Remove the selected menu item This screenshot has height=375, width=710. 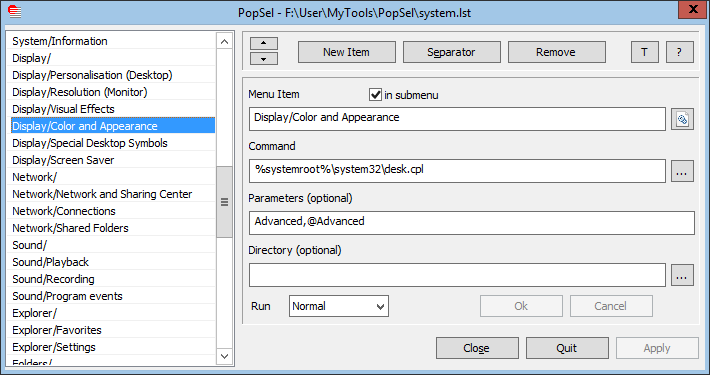tap(556, 52)
